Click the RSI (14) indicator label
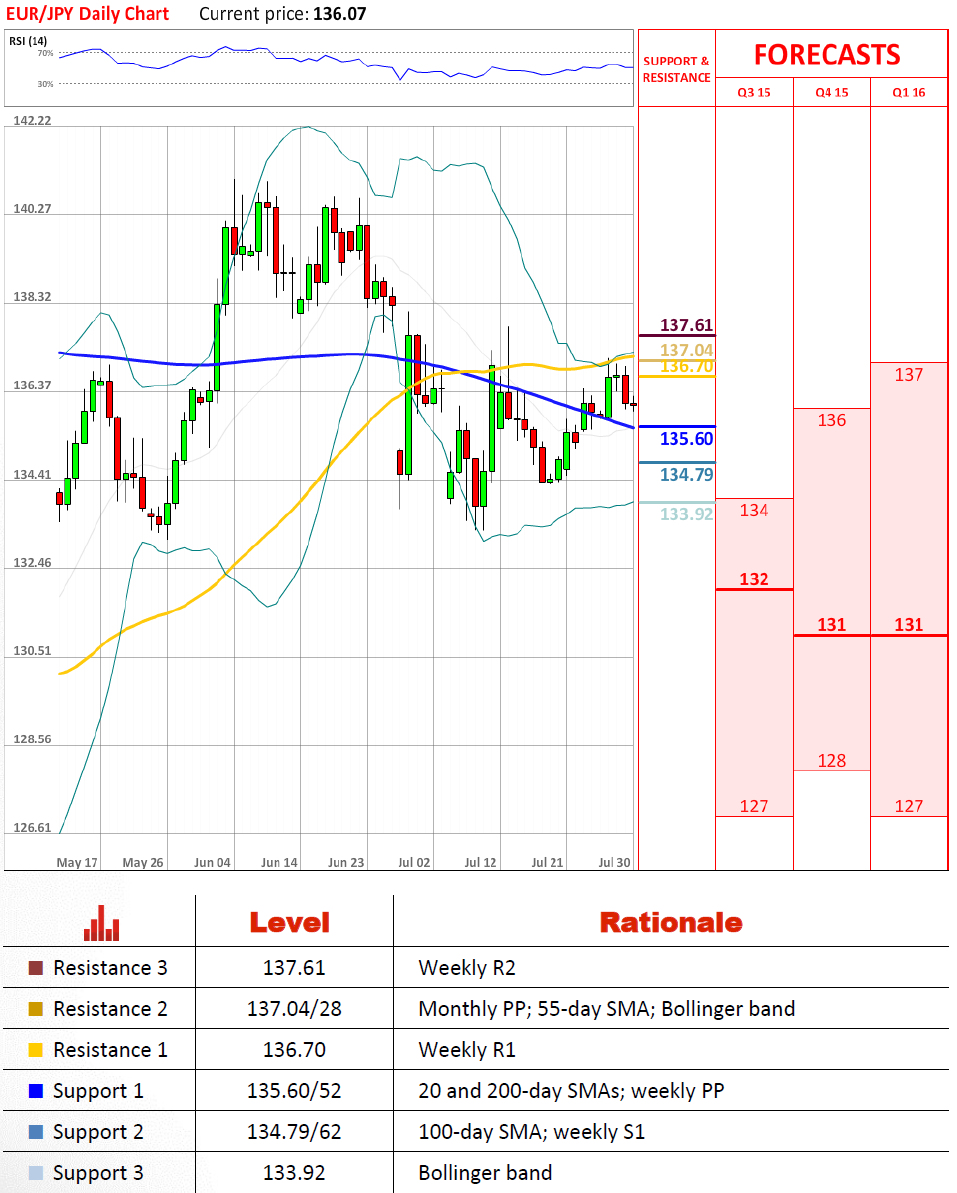The image size is (957, 1193). pyautogui.click(x=27, y=41)
